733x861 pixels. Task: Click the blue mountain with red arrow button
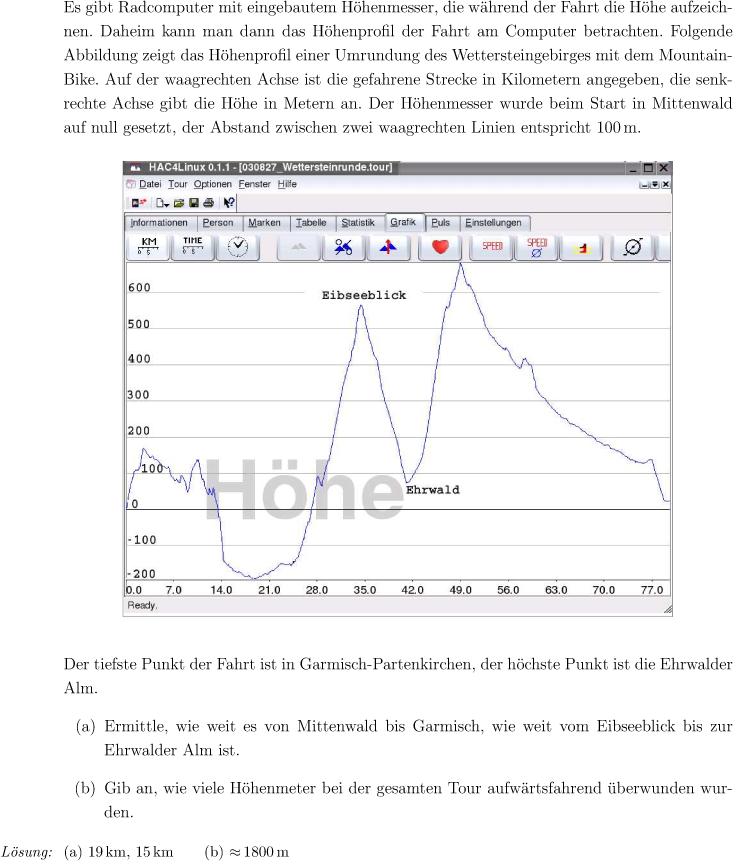pos(388,247)
